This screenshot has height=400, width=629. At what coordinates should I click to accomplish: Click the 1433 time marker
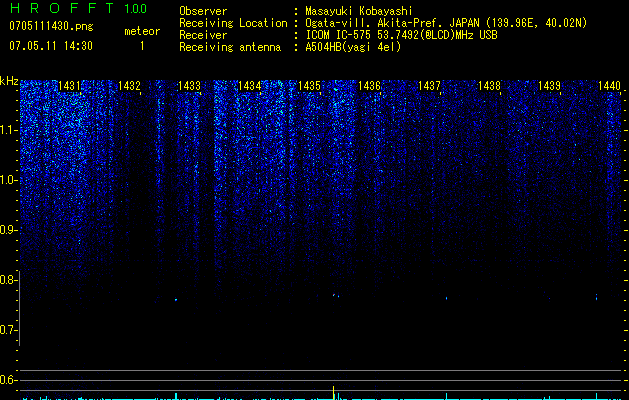189,86
